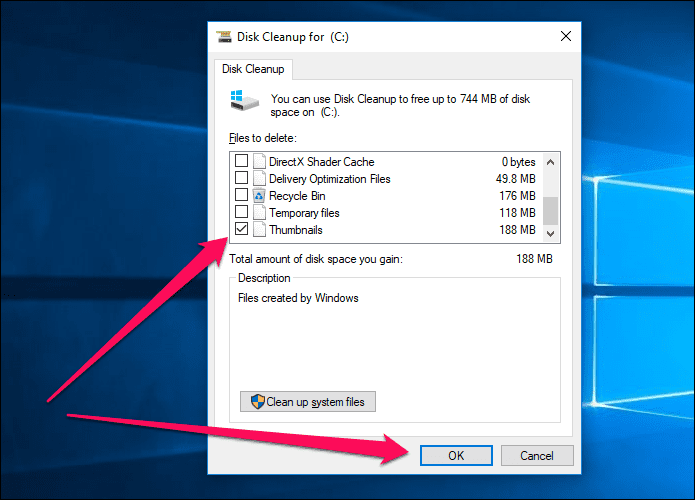This screenshot has height=500, width=695.
Task: Select the Temporary files row label
Action: click(x=304, y=213)
